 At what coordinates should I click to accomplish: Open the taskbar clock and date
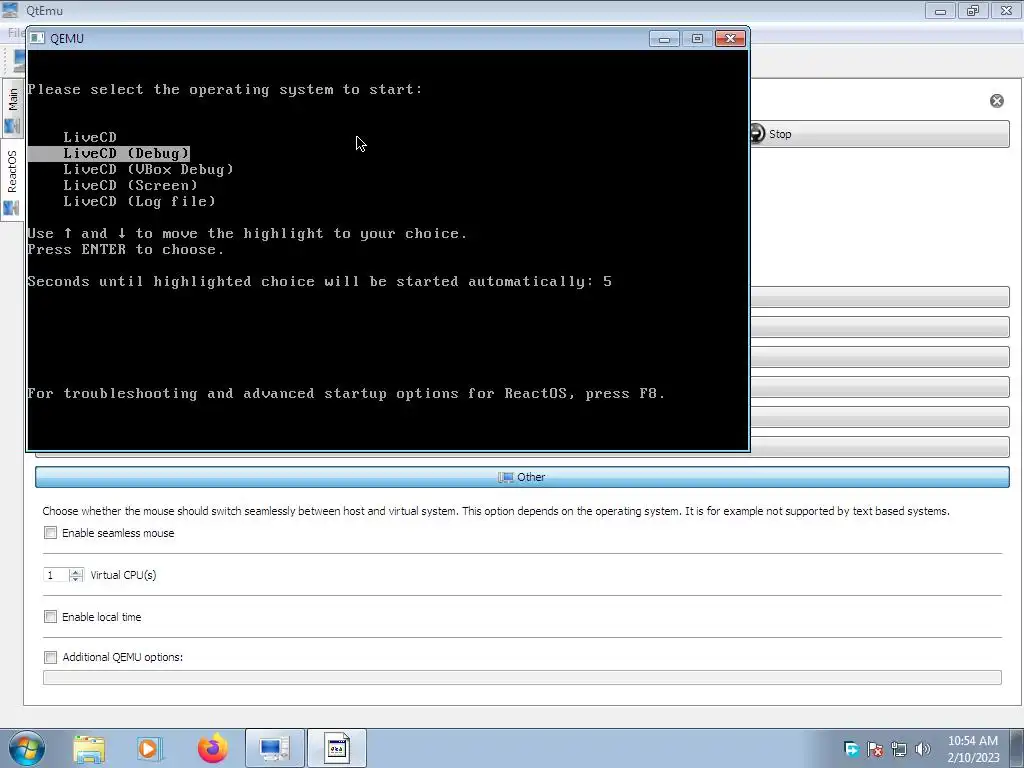click(973, 748)
